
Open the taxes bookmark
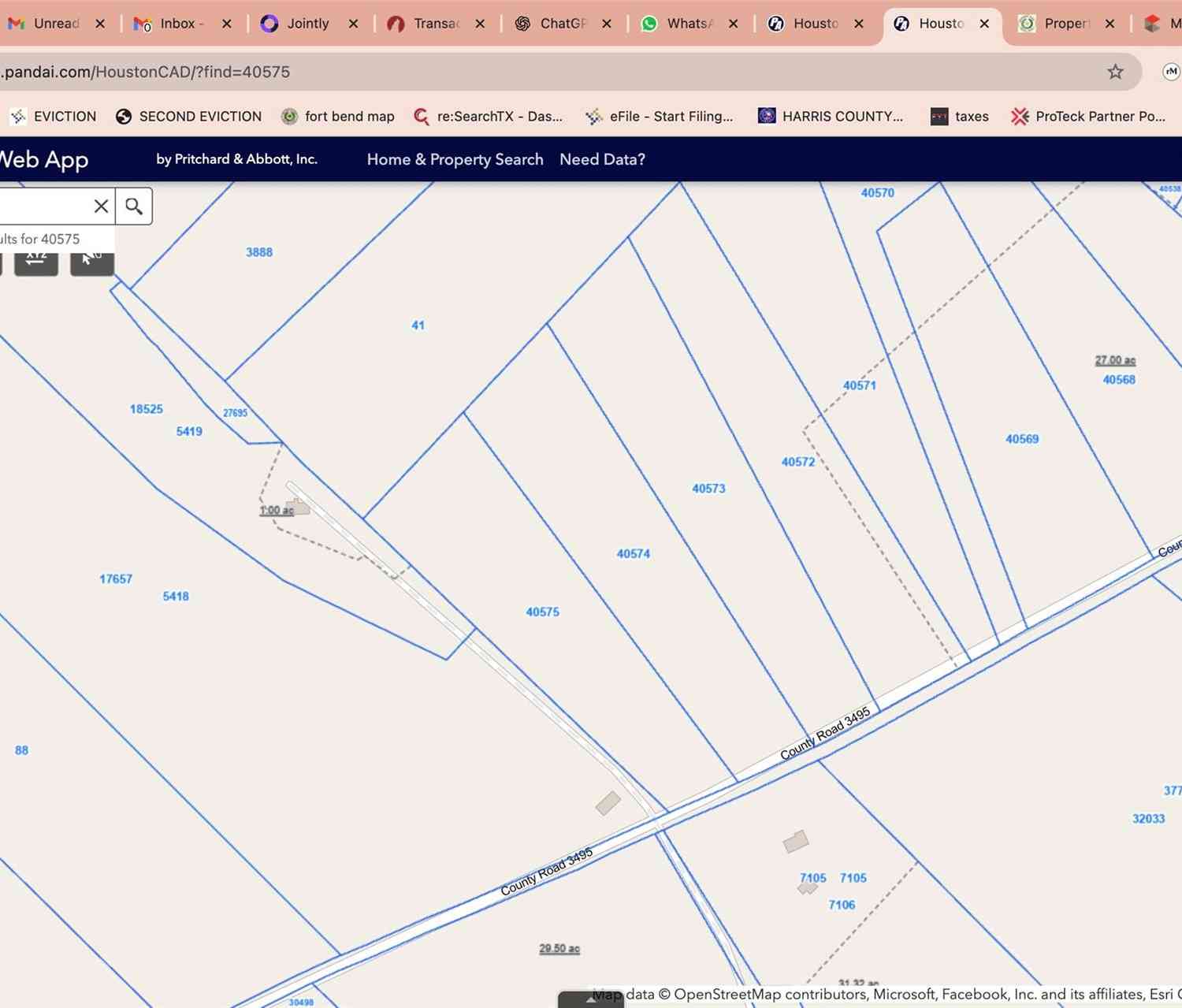960,117
